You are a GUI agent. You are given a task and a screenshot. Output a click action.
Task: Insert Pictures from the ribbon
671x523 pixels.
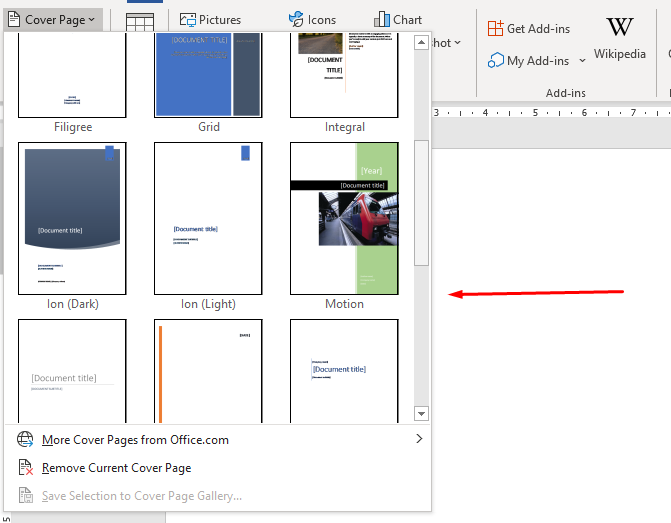pyautogui.click(x=210, y=20)
